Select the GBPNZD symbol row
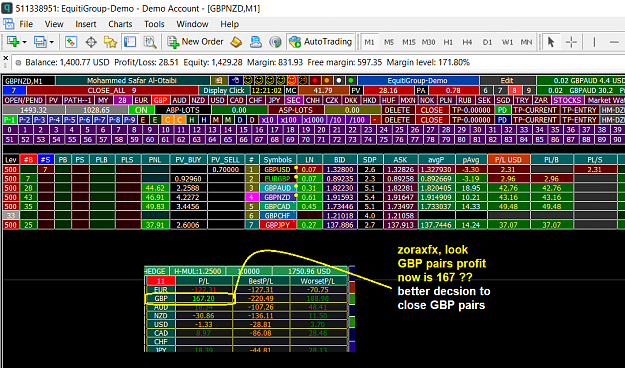 [x=278, y=197]
